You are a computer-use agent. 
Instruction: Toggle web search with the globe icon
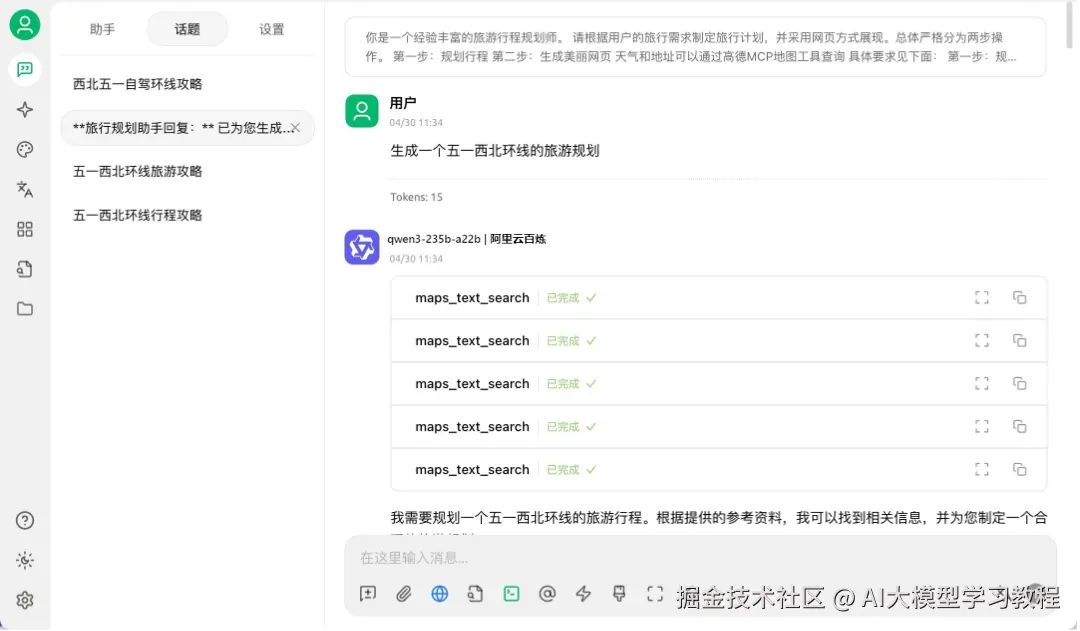point(439,594)
